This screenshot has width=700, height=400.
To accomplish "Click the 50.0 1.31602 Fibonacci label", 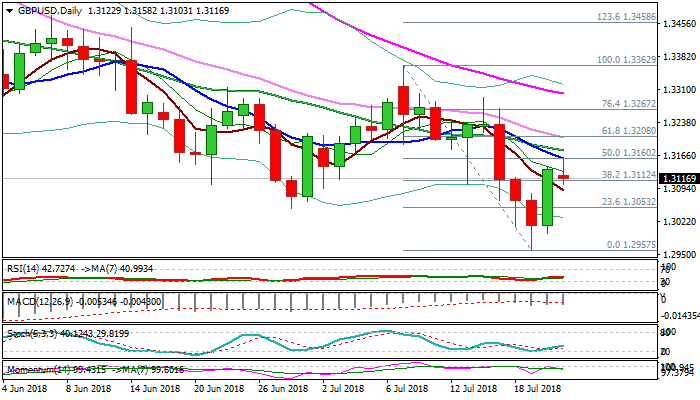I will click(x=629, y=153).
